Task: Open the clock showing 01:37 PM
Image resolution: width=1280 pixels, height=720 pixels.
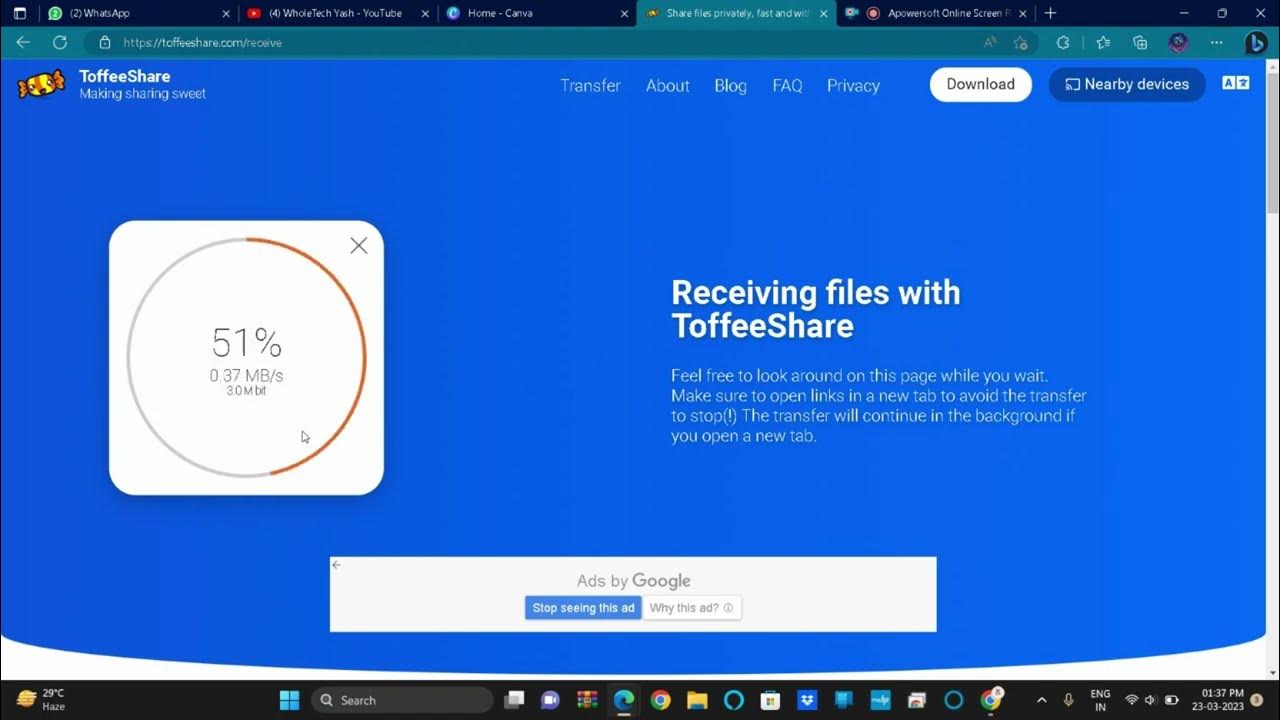Action: [1217, 700]
